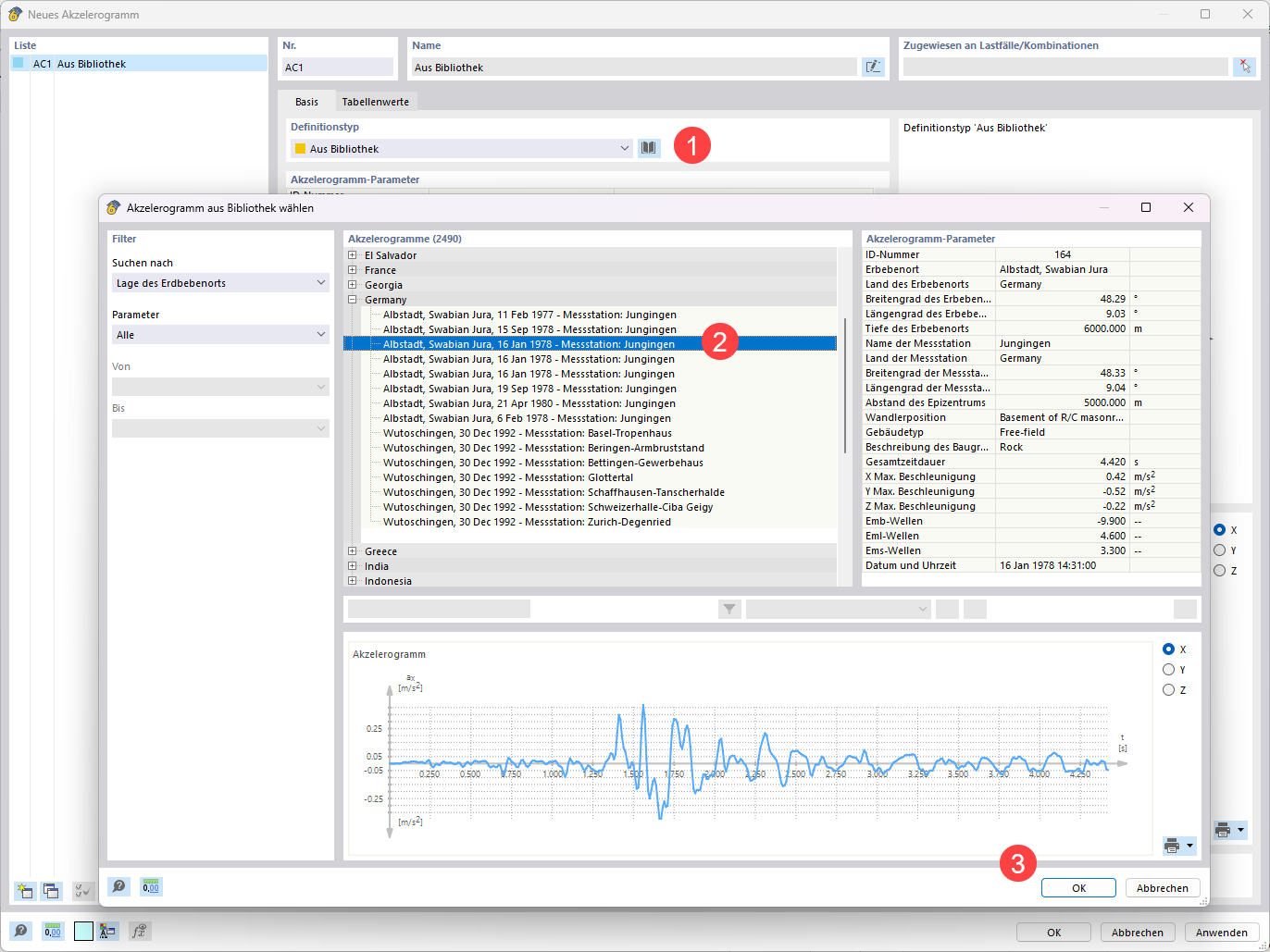
Task: Open the Definitionstyp dropdown
Action: pos(462,148)
